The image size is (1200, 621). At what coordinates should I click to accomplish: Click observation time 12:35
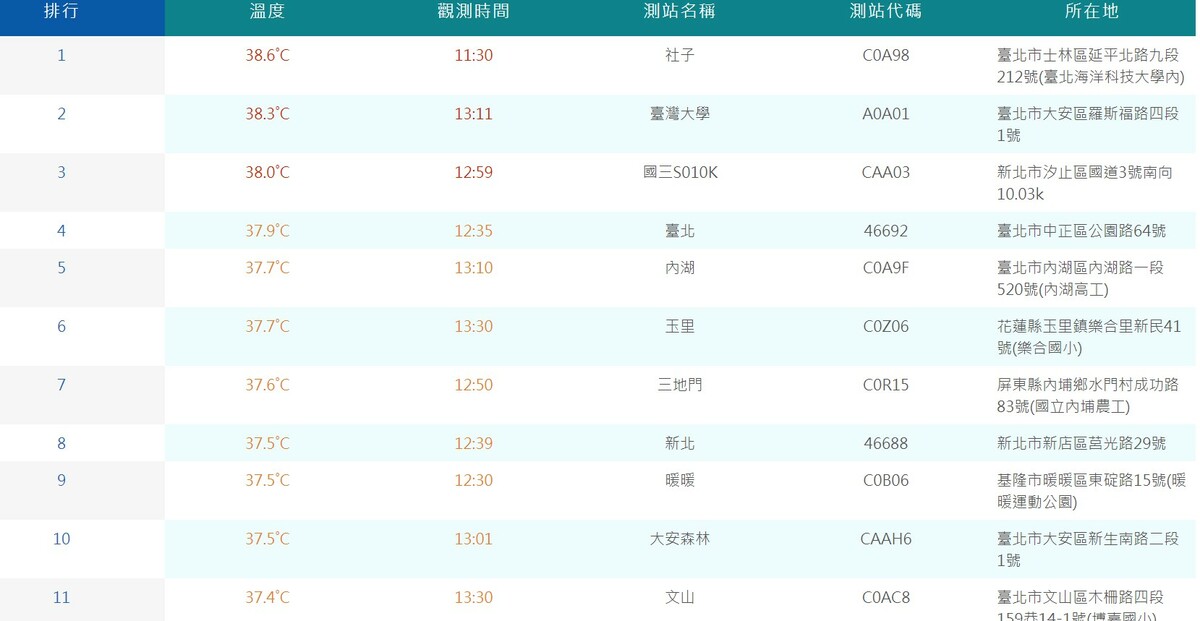pyautogui.click(x=473, y=231)
